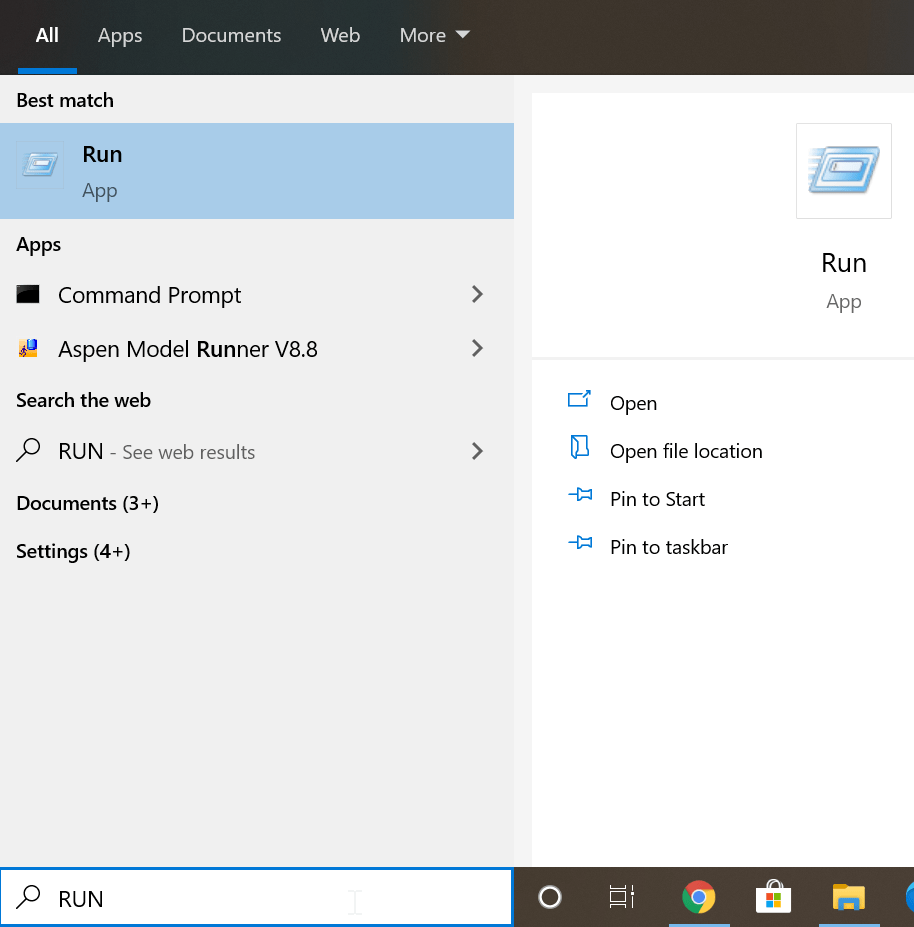Click Open in the Run actions
The width and height of the screenshot is (914, 927).
click(x=633, y=403)
